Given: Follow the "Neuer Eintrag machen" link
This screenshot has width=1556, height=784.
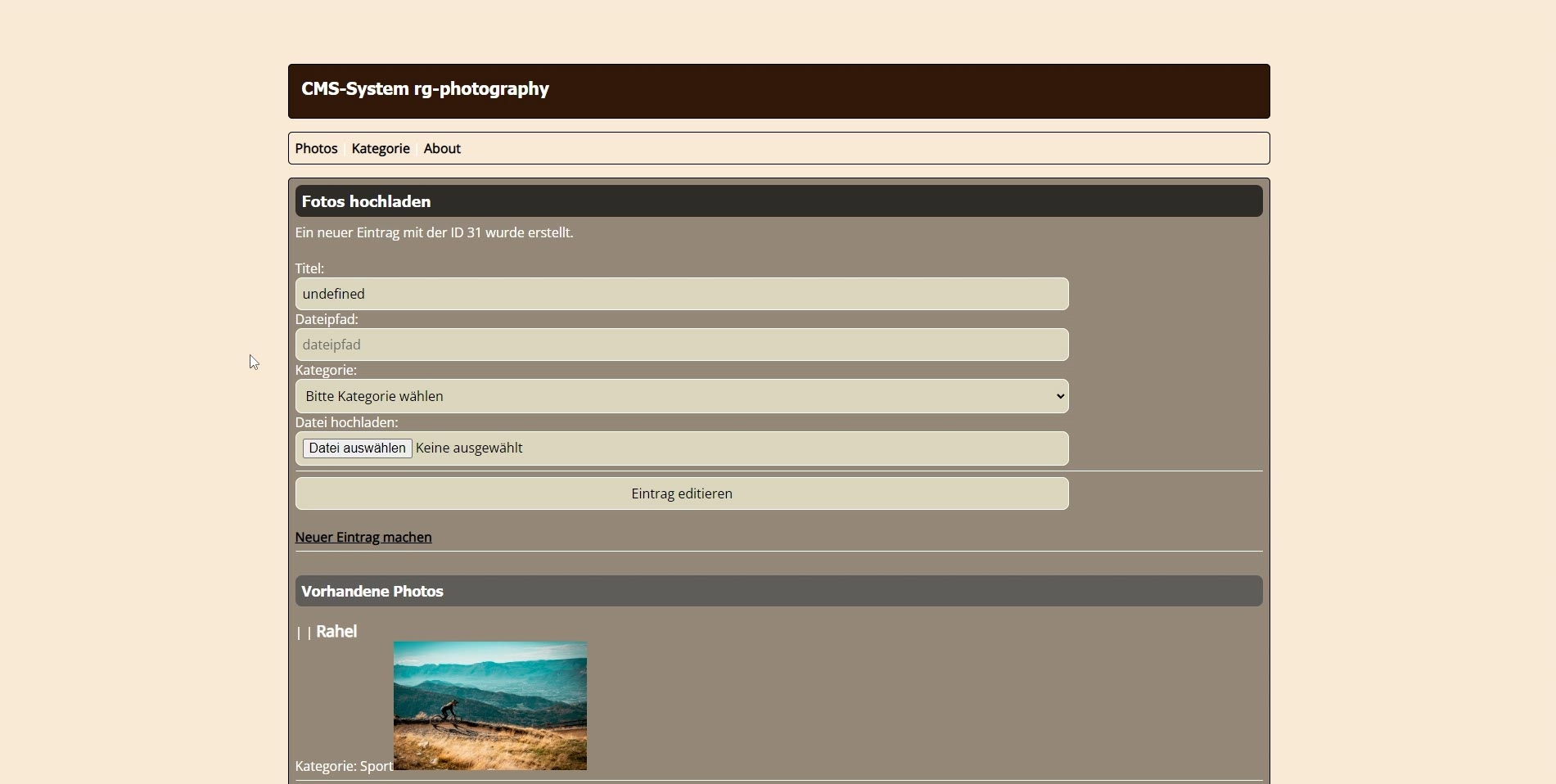Looking at the screenshot, I should [x=363, y=538].
